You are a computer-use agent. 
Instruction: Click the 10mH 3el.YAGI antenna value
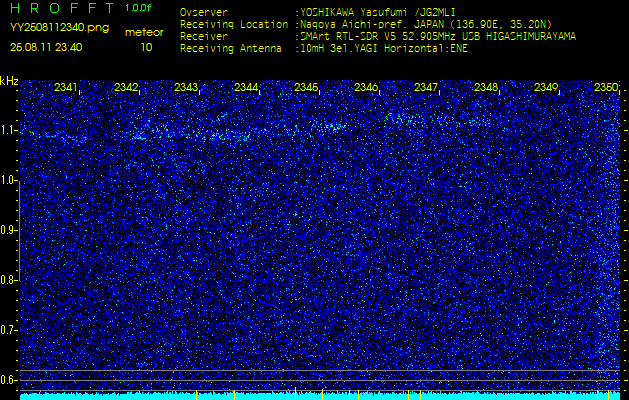click(x=383, y=49)
